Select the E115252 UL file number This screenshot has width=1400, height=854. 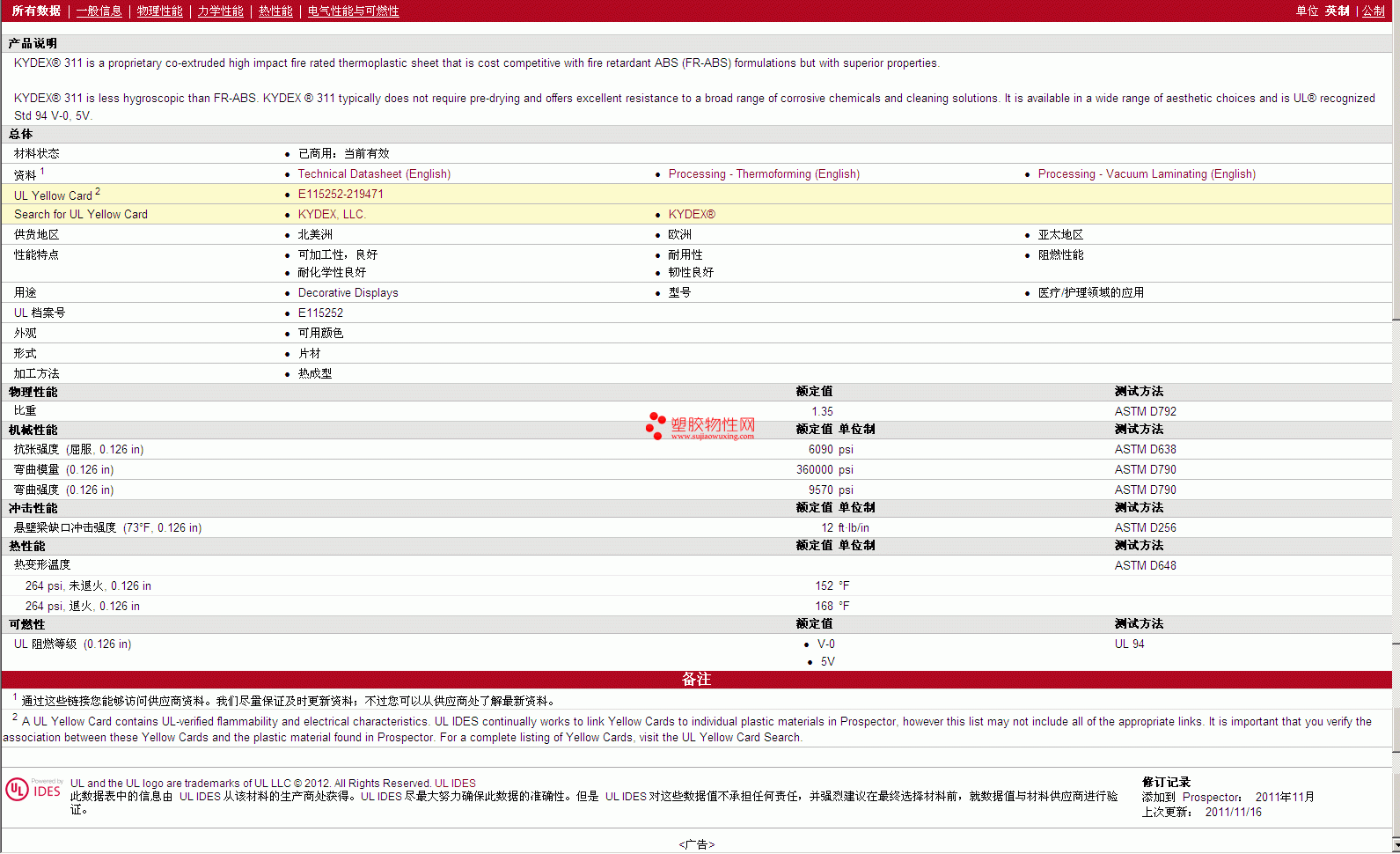click(320, 313)
